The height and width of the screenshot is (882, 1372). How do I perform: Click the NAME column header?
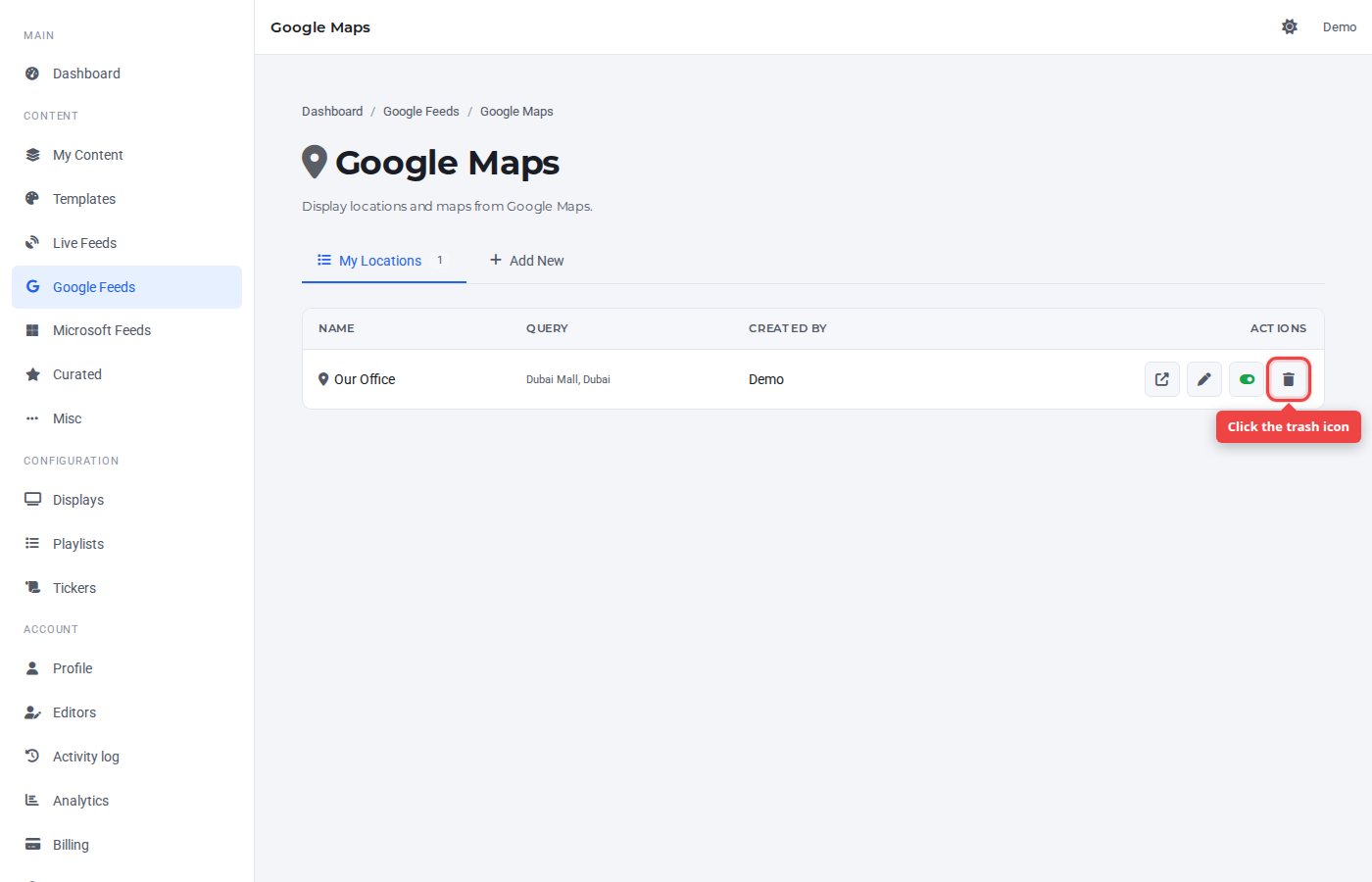tap(336, 328)
